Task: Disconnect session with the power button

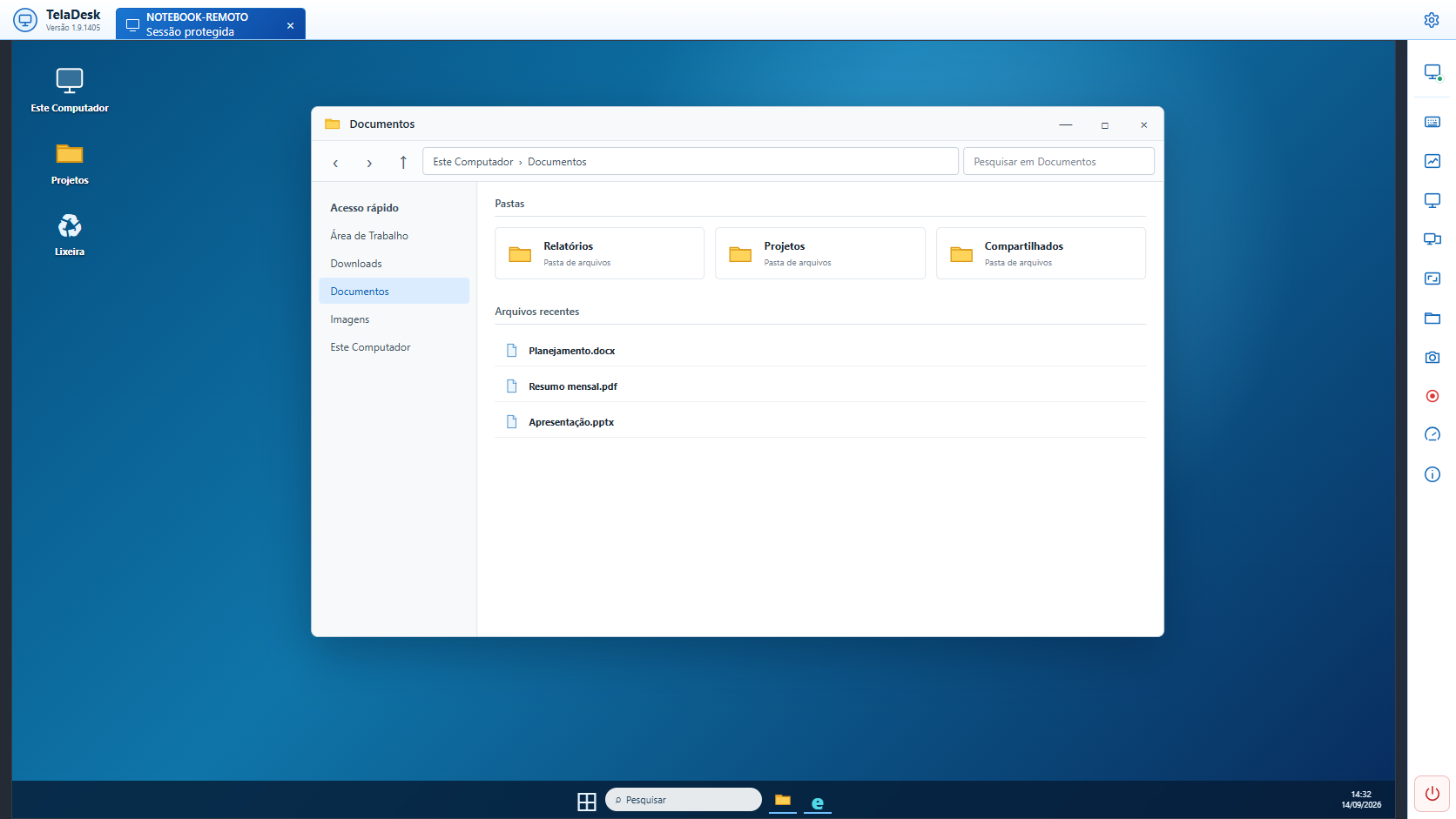Action: click(x=1432, y=794)
